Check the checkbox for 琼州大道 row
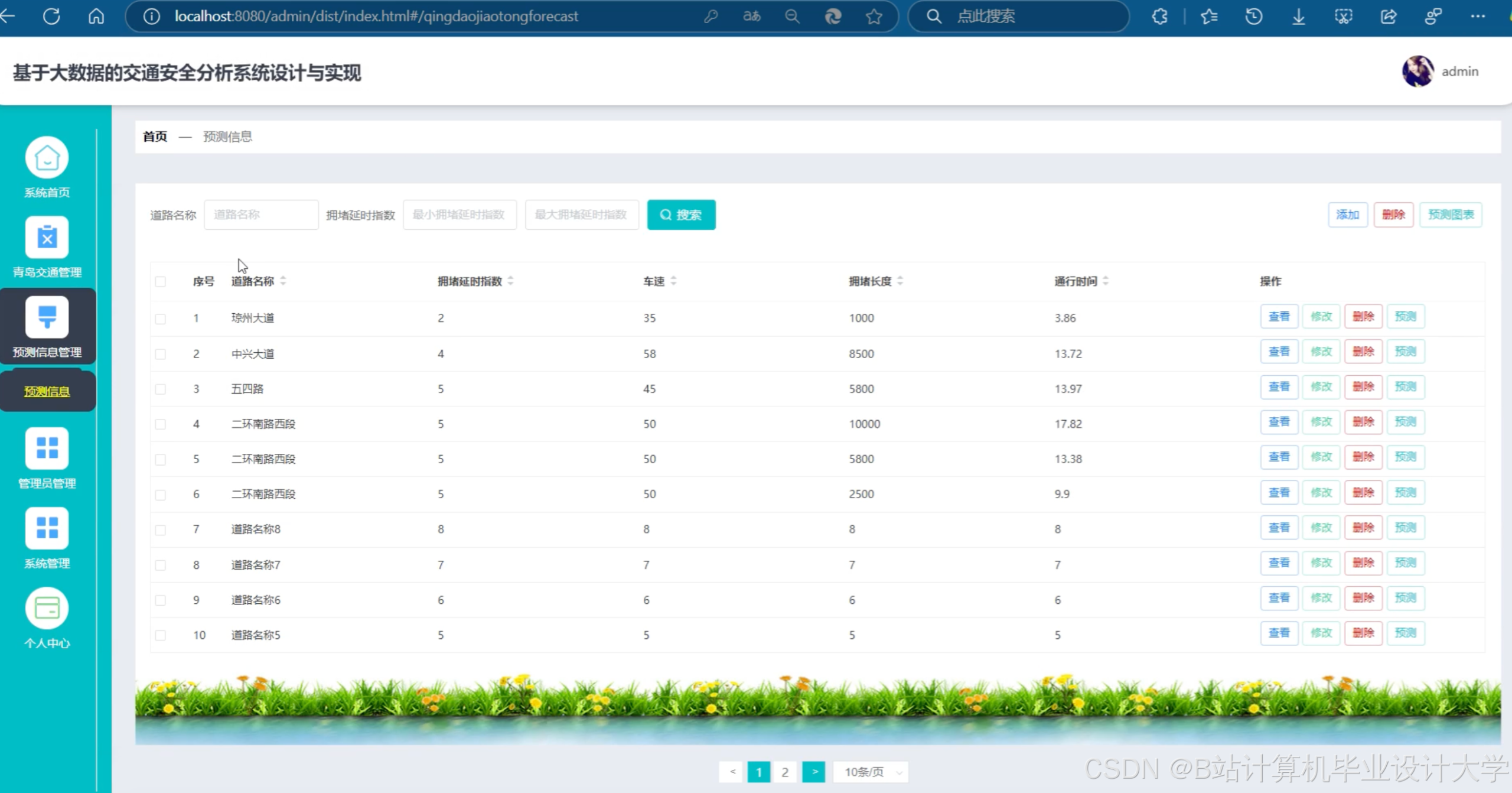This screenshot has height=793, width=1512. point(160,318)
